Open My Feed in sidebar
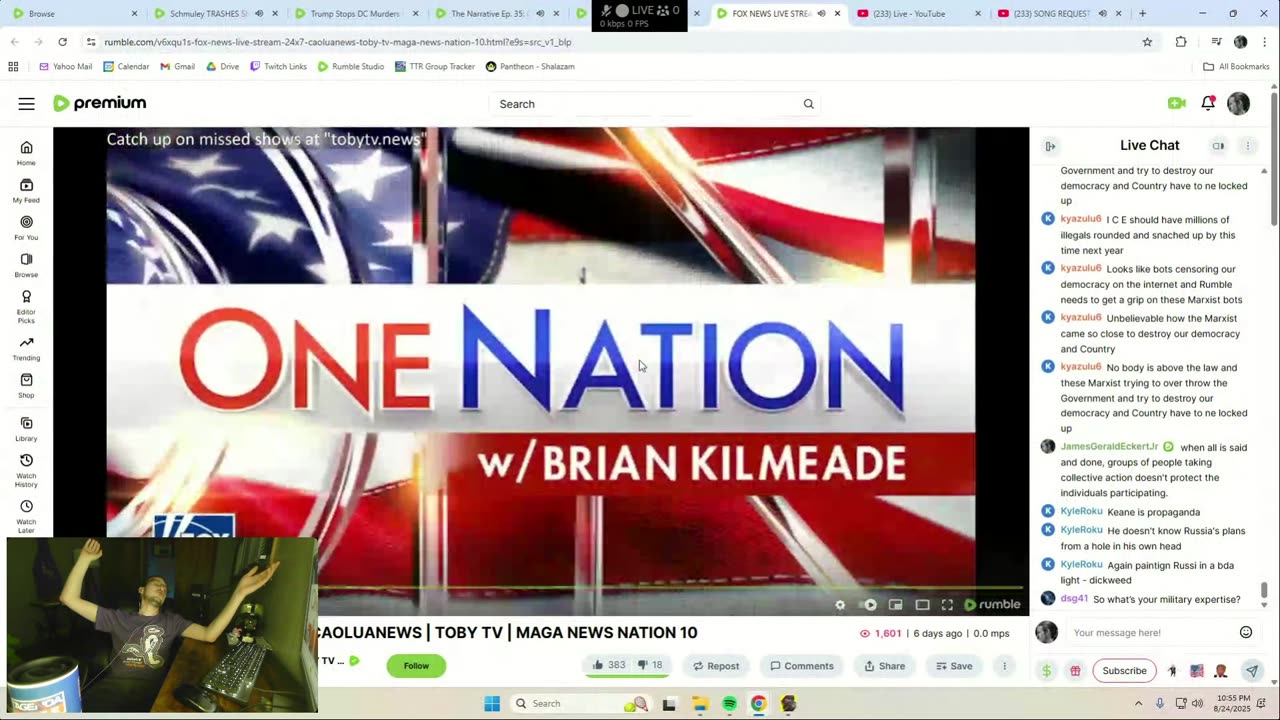 tap(26, 190)
